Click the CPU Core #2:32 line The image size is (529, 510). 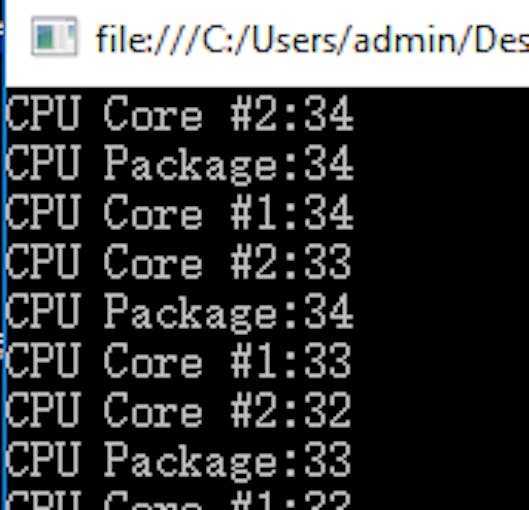pos(179,410)
